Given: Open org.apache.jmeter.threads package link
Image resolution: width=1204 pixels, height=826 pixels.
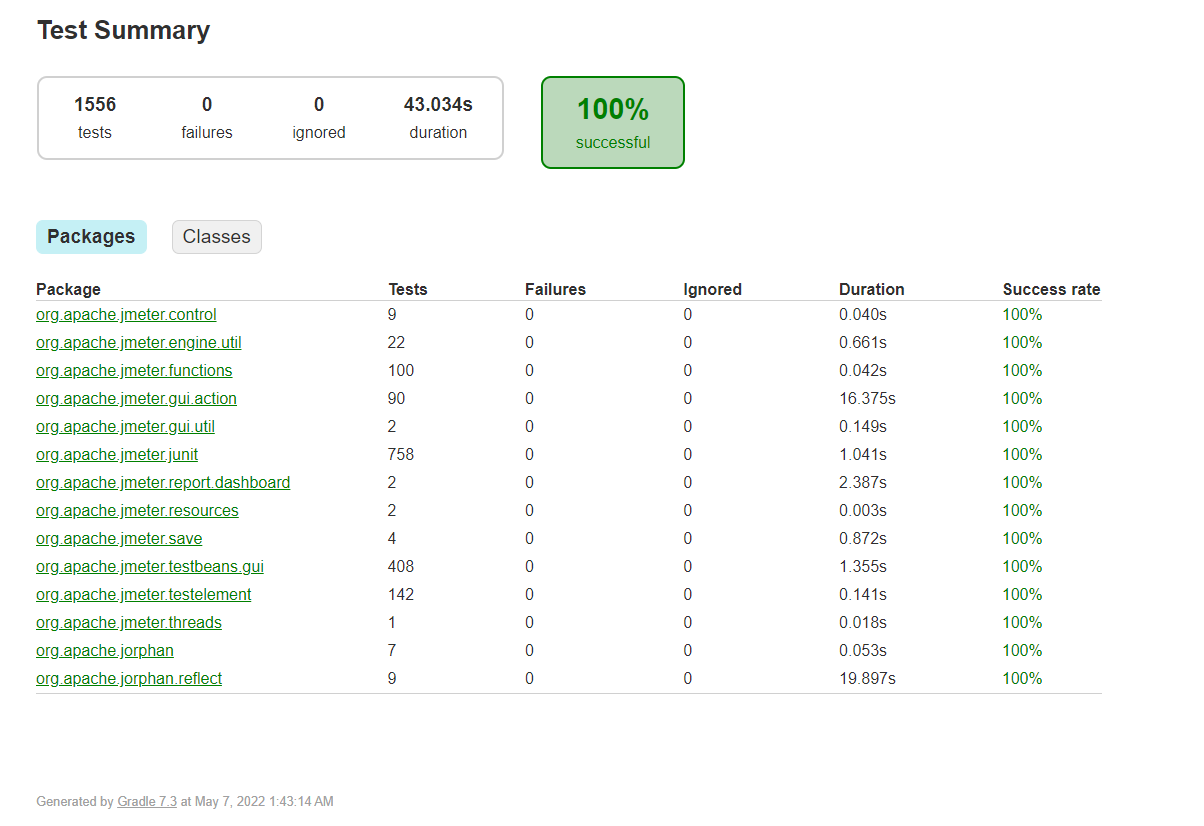Looking at the screenshot, I should pyautogui.click(x=129, y=623).
